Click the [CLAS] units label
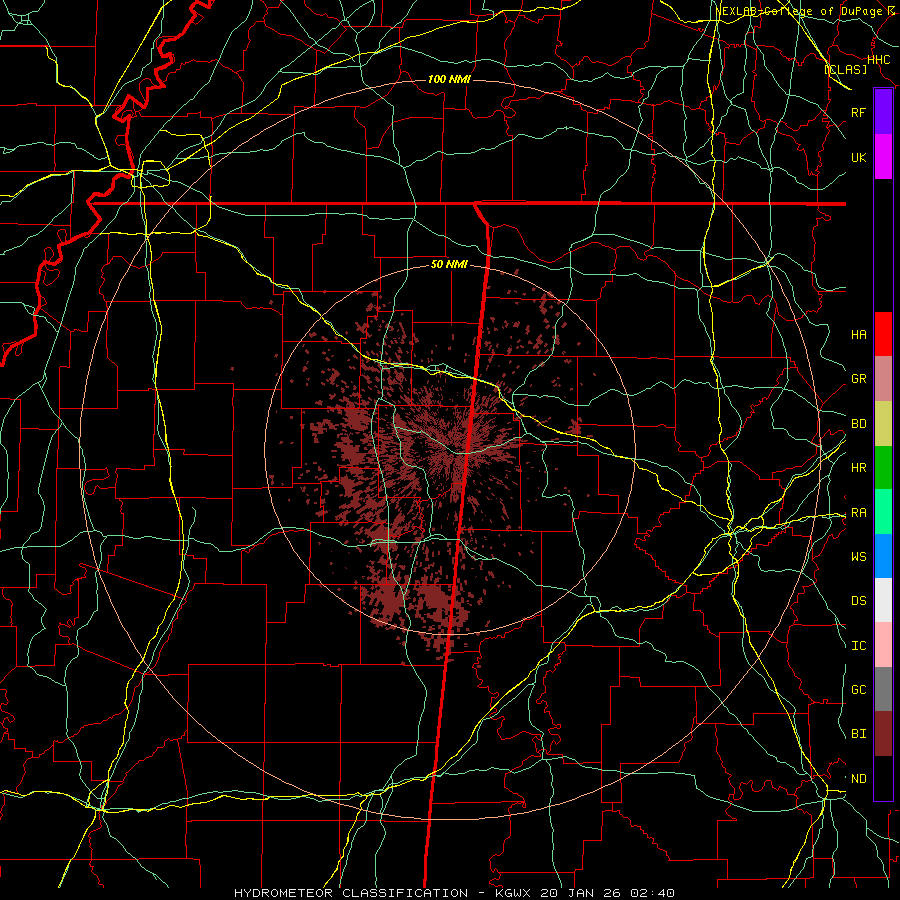The width and height of the screenshot is (900, 900). tap(845, 69)
